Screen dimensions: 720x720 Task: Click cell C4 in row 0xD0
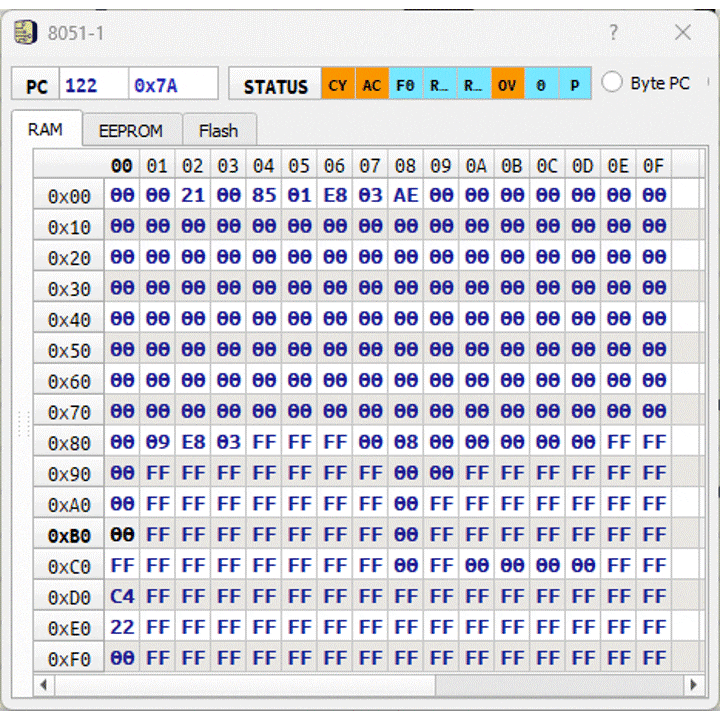122,596
